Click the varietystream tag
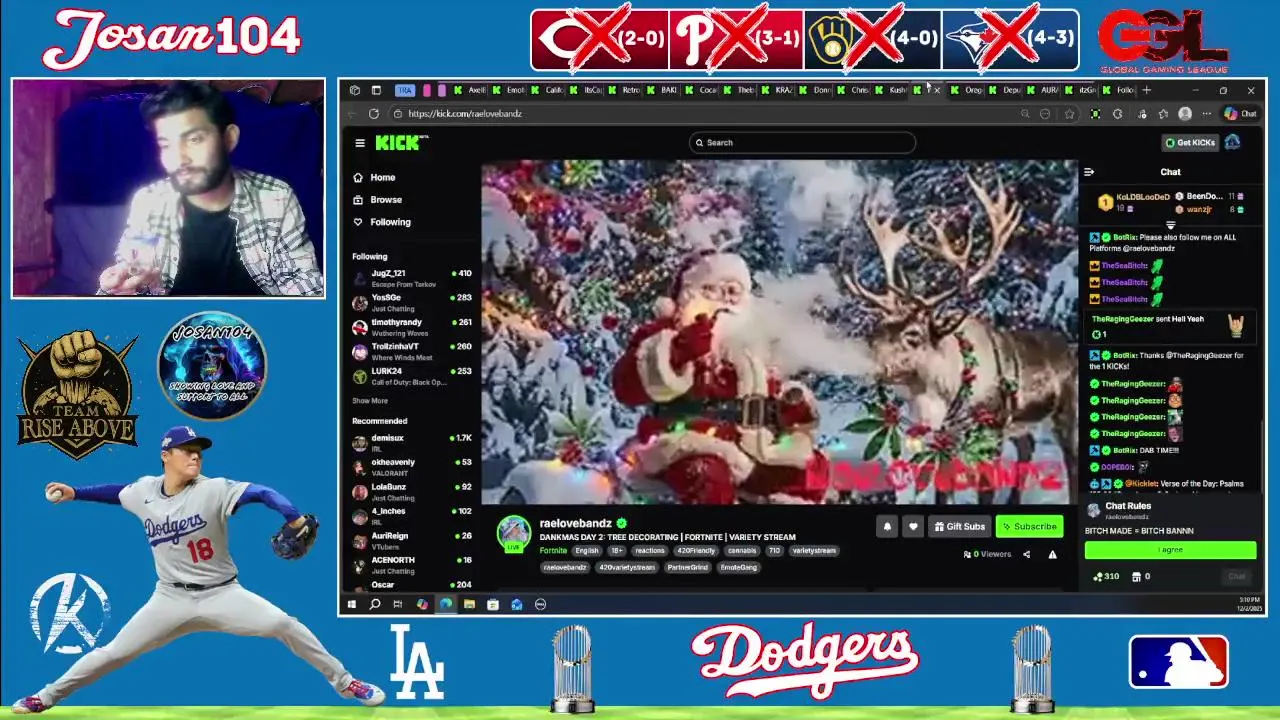Viewport: 1280px width, 720px height. (x=814, y=550)
